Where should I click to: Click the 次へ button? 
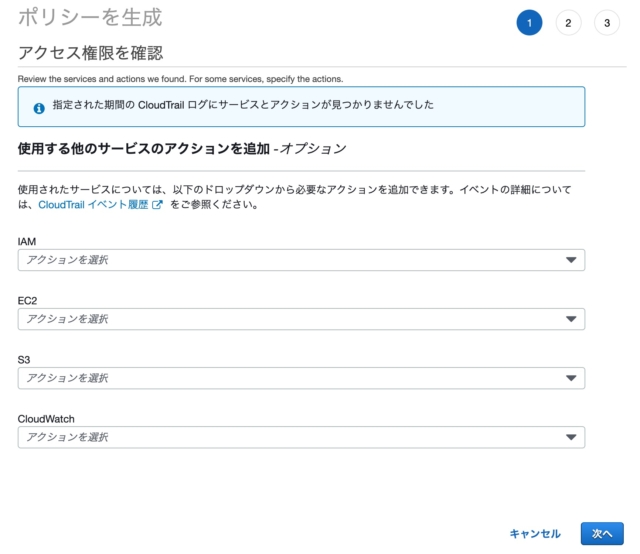[602, 534]
